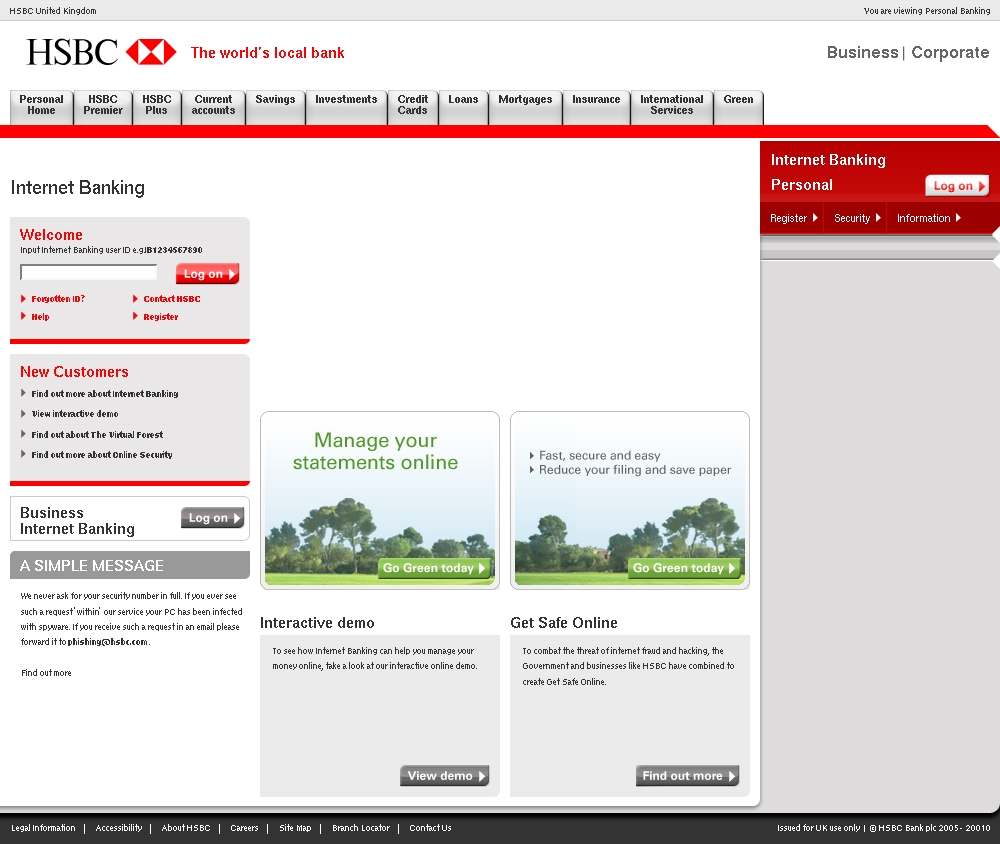Open Security in red sidebar panel
Screen dimensions: 1000x844
point(857,218)
